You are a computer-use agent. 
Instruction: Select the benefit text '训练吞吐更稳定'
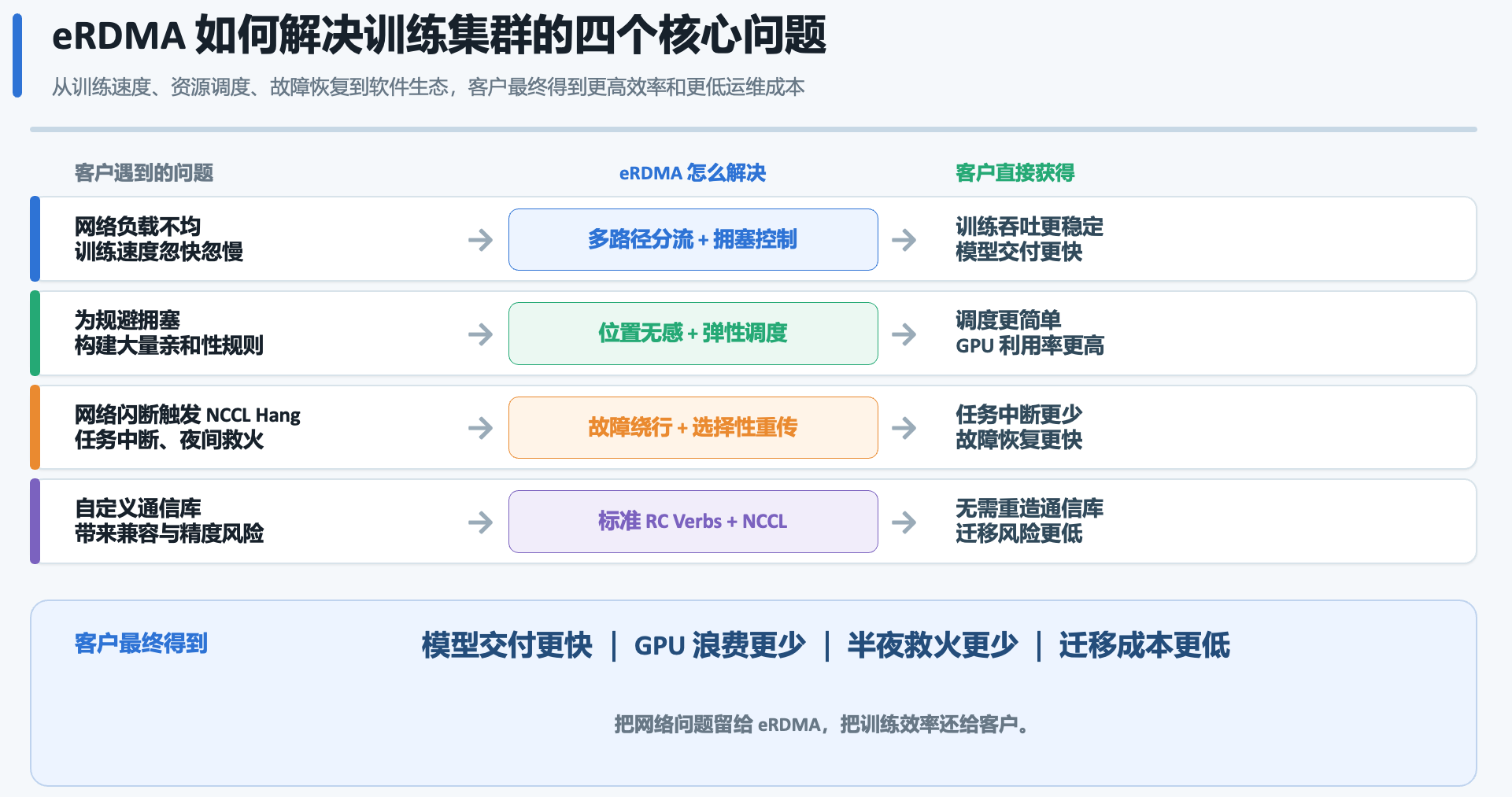pyautogui.click(x=1030, y=227)
